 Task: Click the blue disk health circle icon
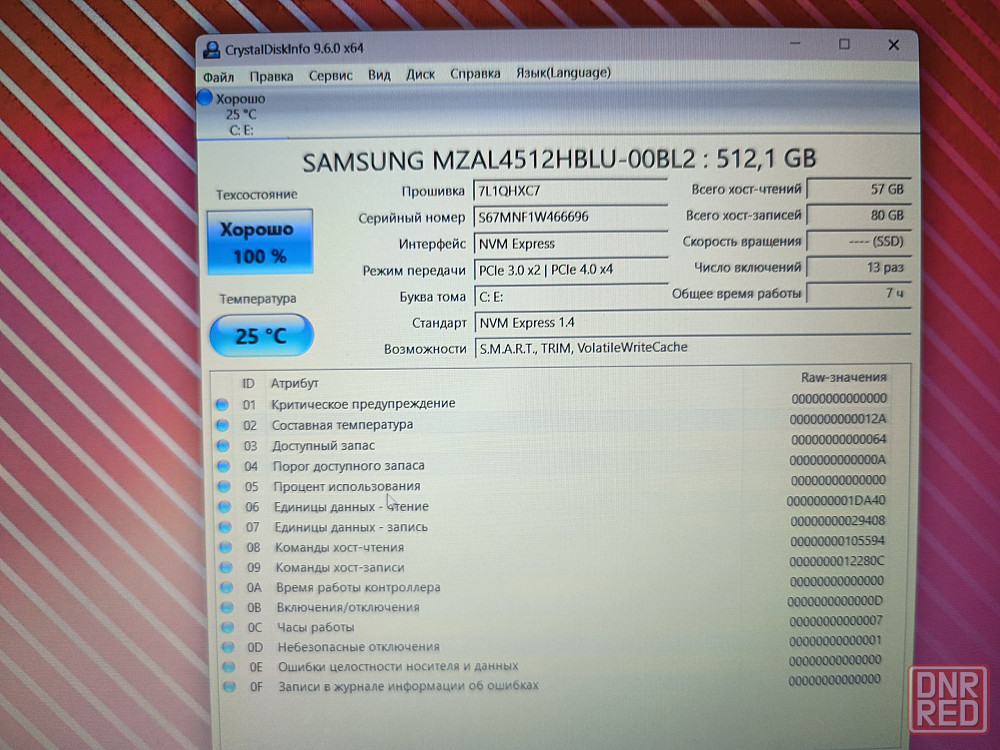205,98
